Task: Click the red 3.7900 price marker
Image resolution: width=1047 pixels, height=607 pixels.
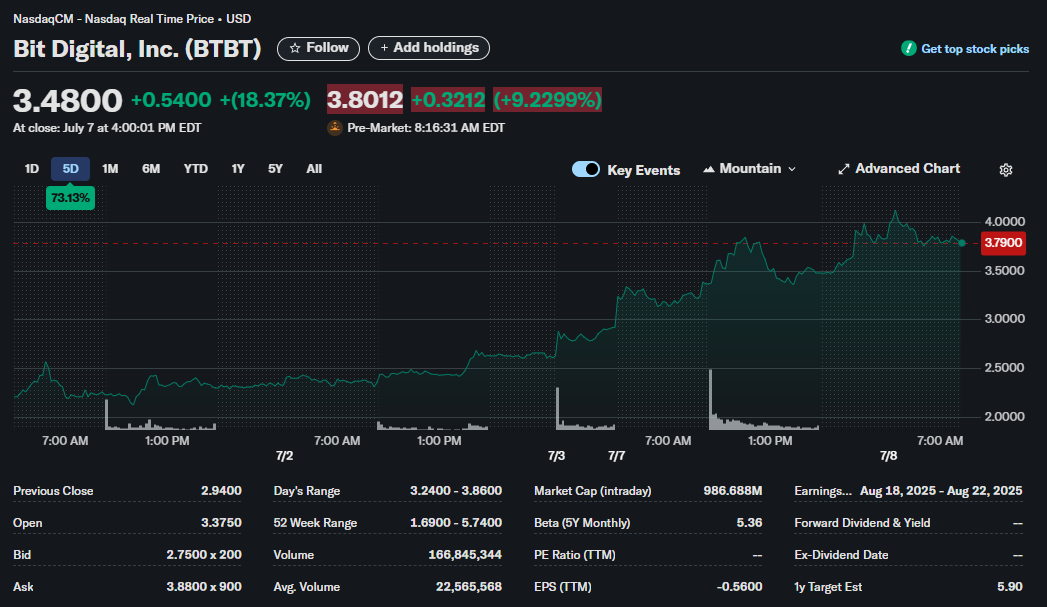Action: 1003,243
